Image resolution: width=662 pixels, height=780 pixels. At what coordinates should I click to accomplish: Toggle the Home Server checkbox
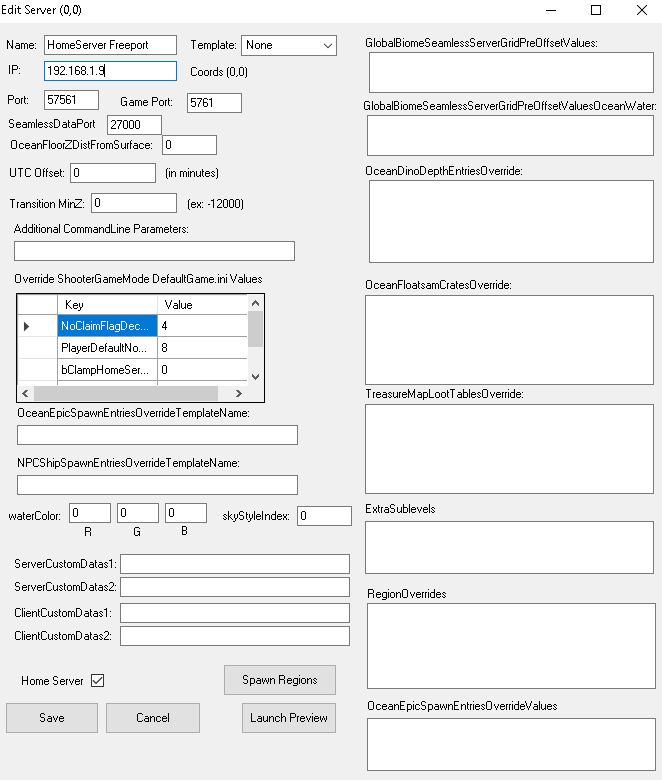point(97,681)
